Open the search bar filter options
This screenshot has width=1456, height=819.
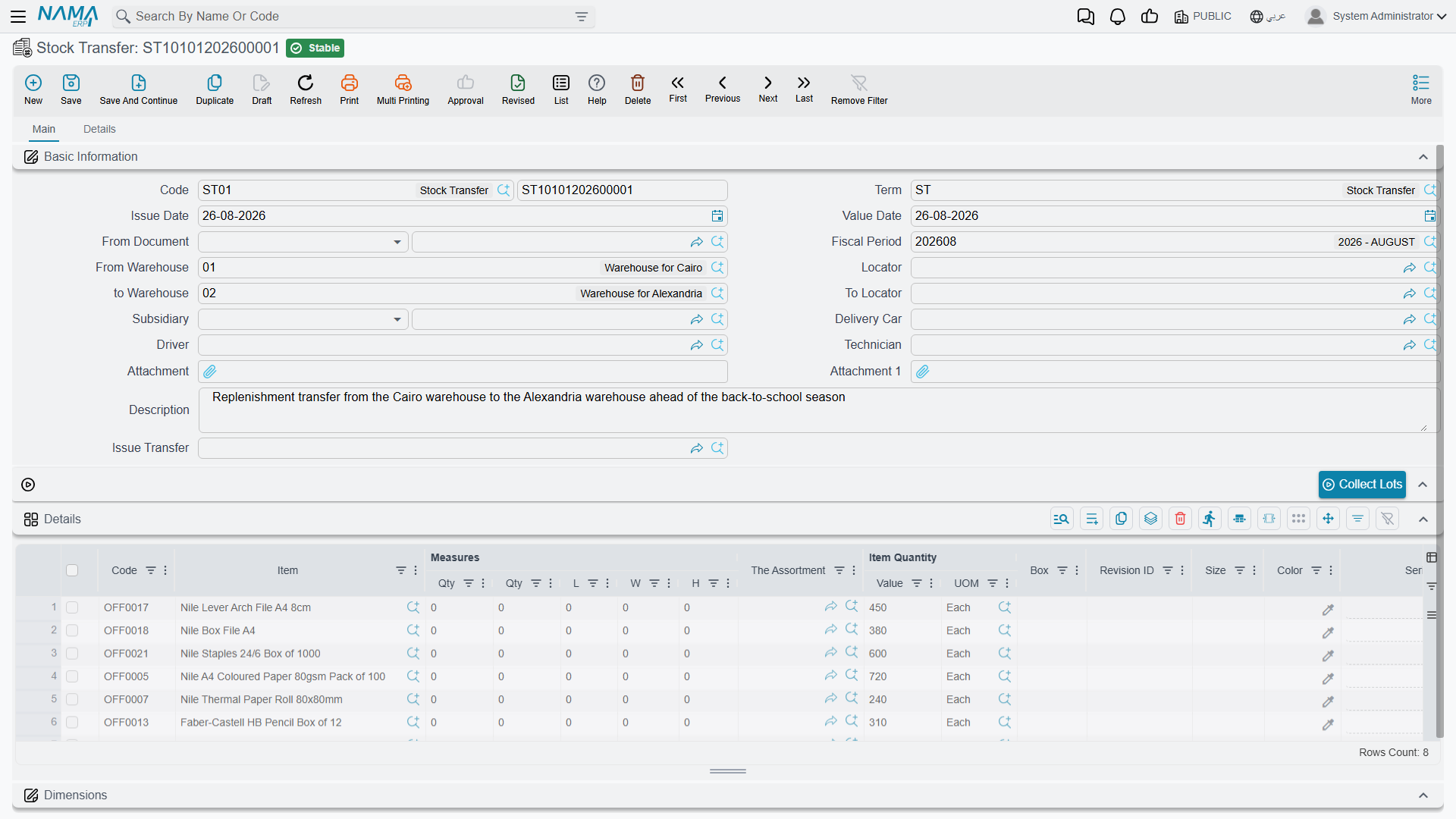[x=582, y=17]
